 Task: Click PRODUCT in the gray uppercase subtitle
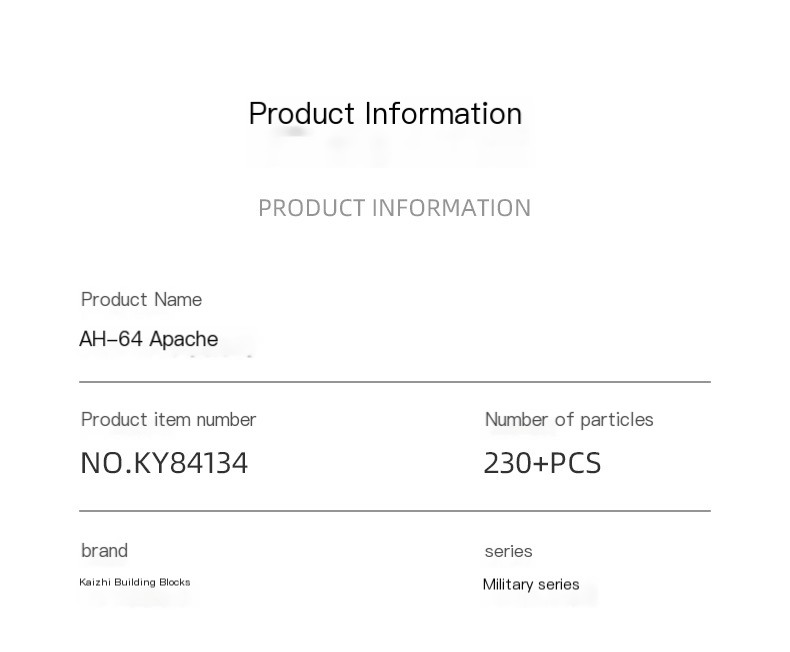pos(311,208)
